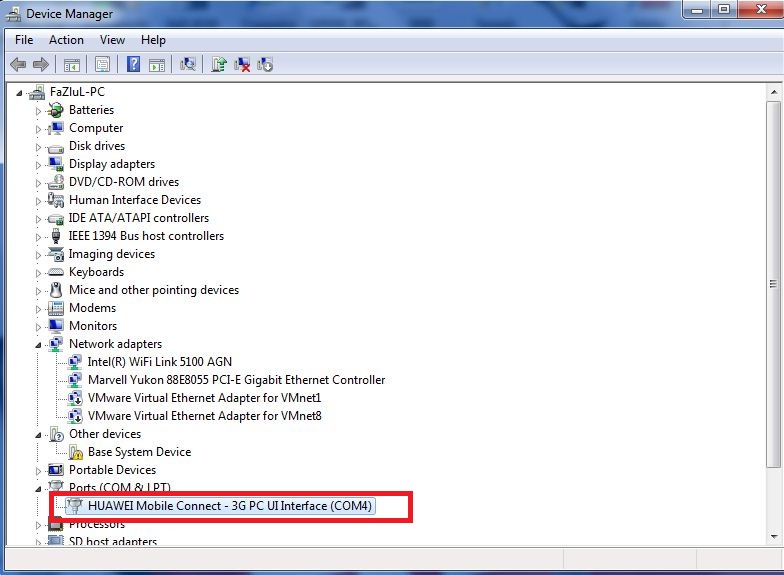Collapse the FaZluL-PC root node
This screenshot has height=575, width=784.
click(19, 93)
